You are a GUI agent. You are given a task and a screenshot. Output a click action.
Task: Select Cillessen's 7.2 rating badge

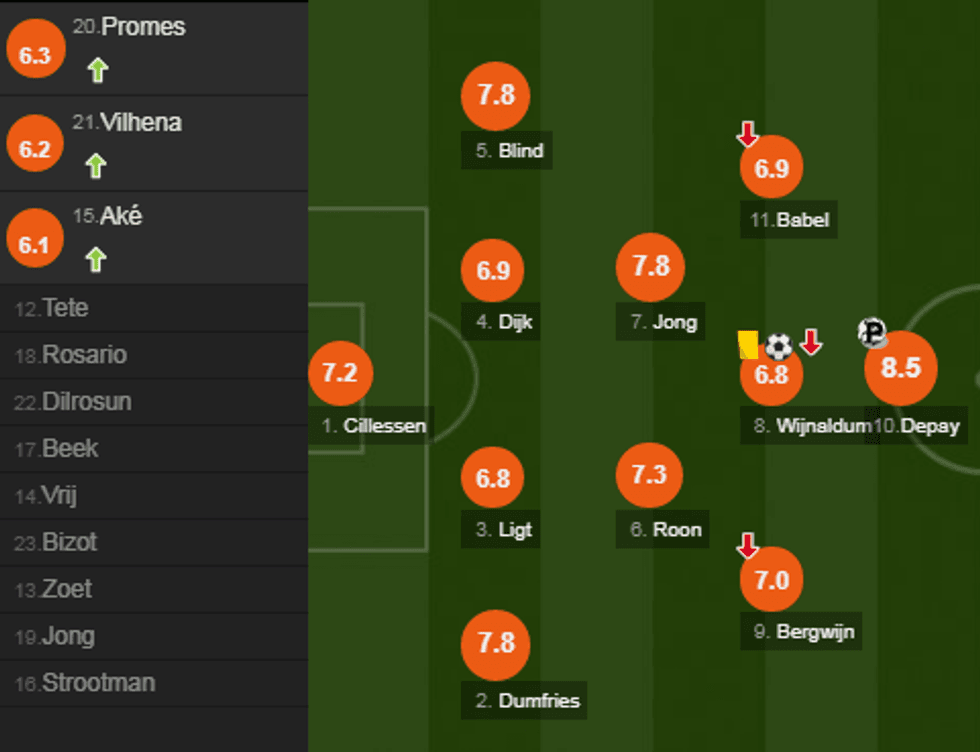click(340, 373)
